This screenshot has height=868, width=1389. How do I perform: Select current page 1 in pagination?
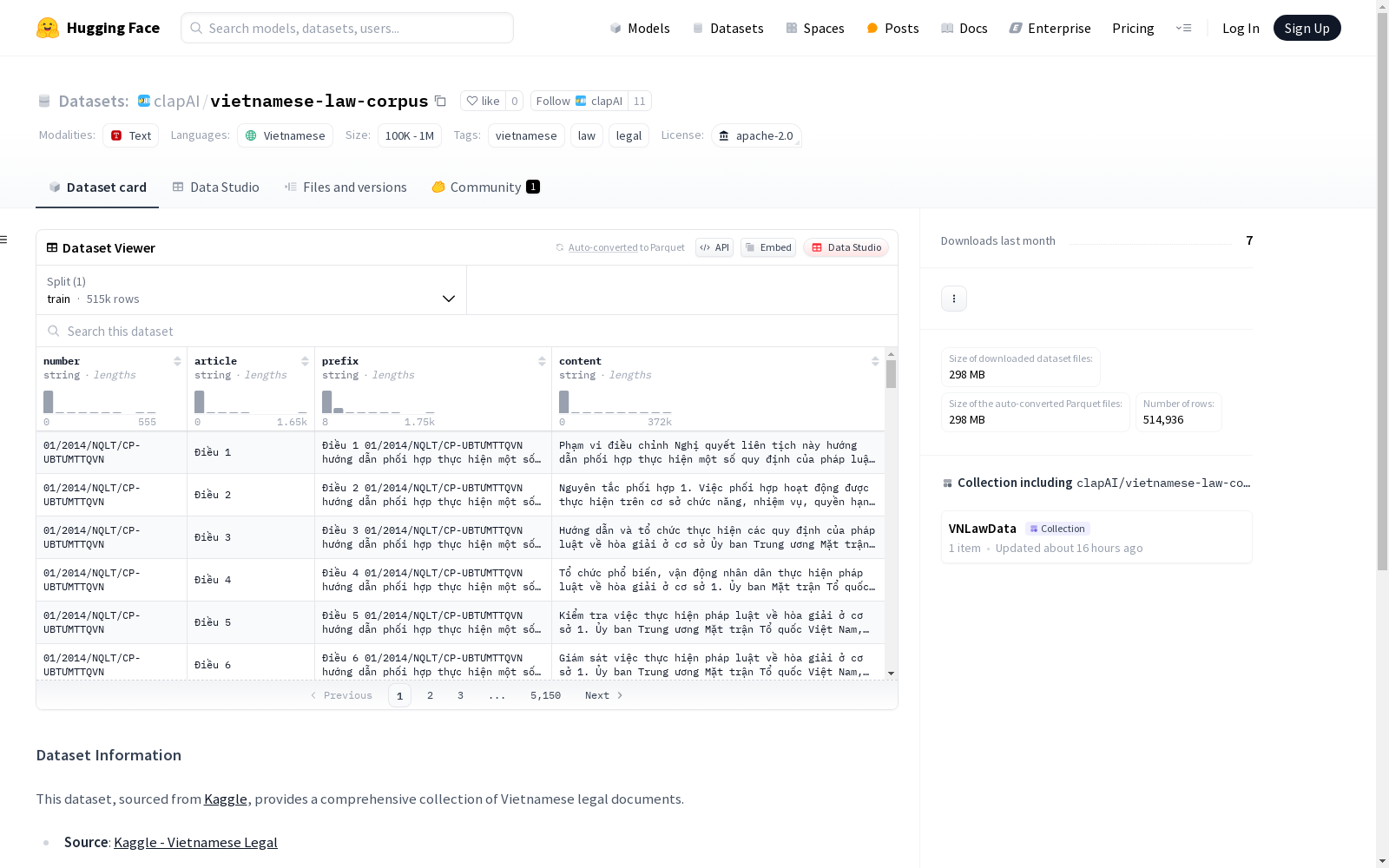pos(399,695)
